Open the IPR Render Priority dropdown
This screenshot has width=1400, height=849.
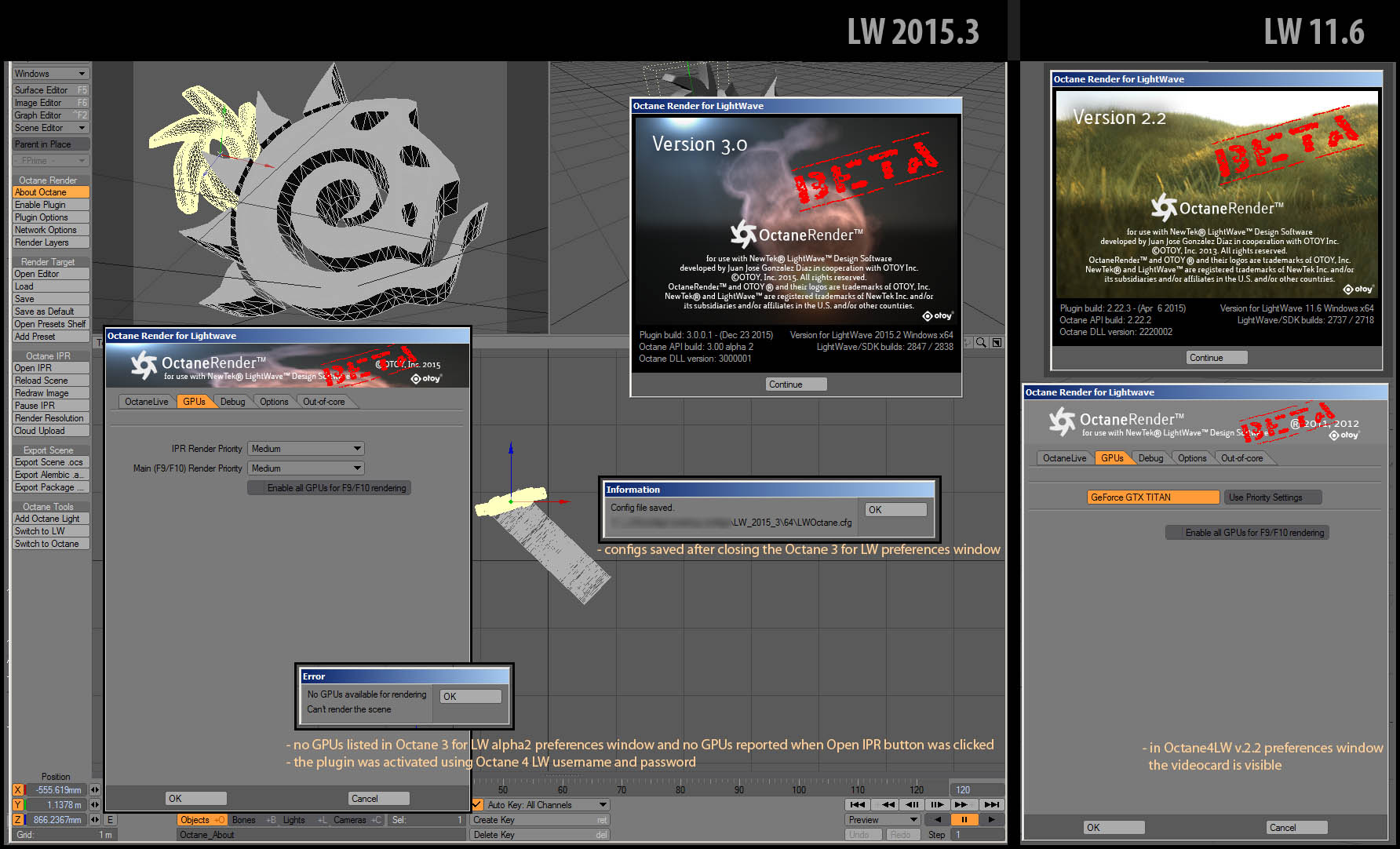tap(306, 449)
